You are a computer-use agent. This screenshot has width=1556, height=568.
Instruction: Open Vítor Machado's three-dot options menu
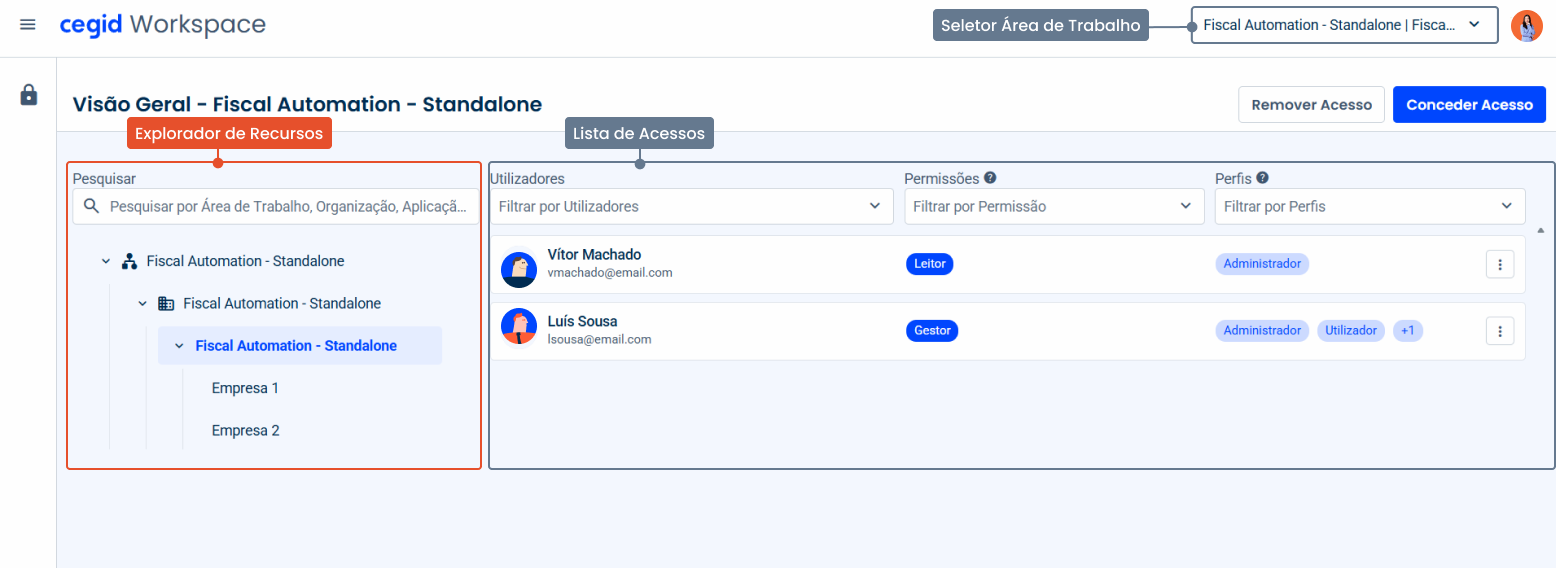point(1499,264)
